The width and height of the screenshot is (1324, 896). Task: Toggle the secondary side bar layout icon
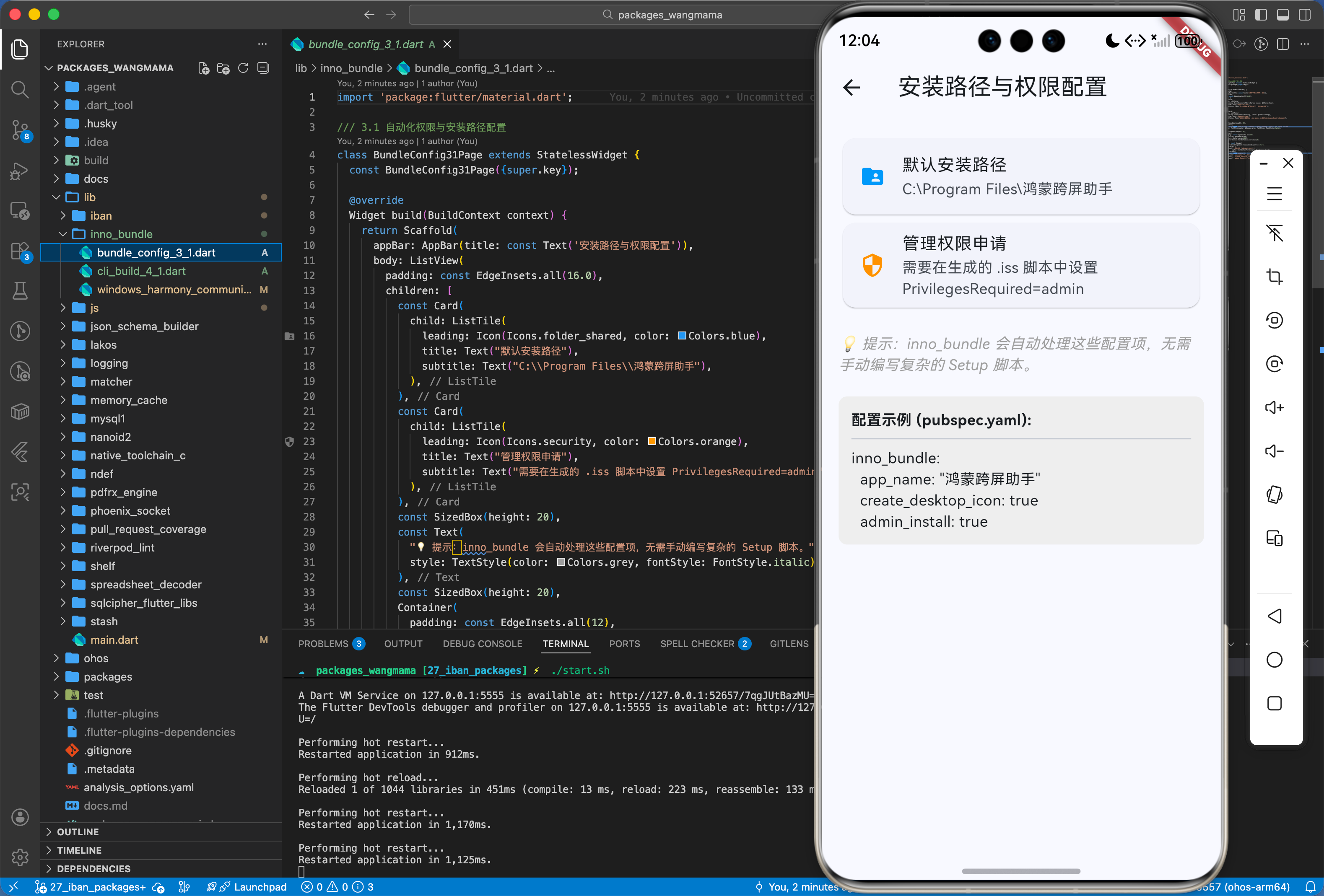click(1304, 15)
